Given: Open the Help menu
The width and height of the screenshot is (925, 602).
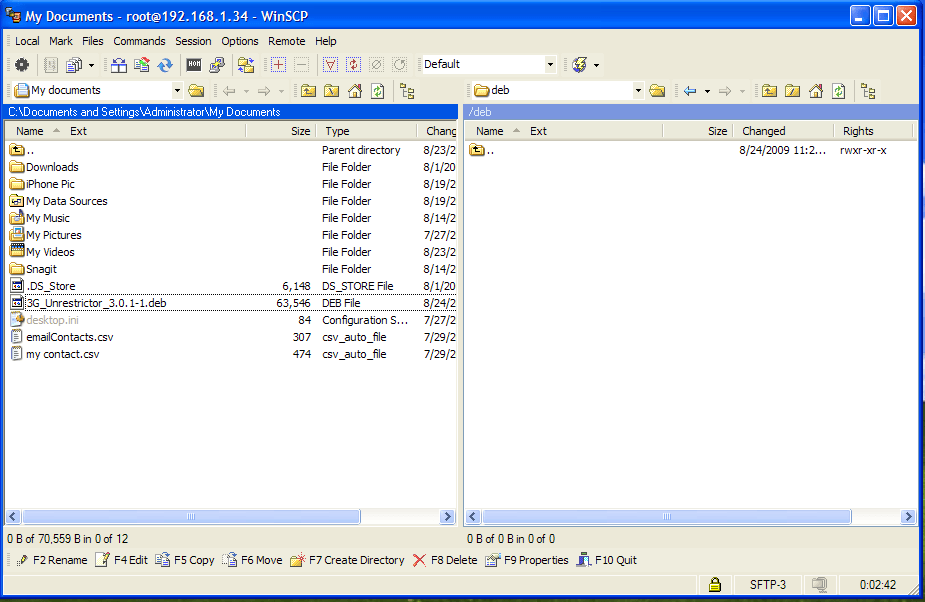Looking at the screenshot, I should click(x=326, y=41).
